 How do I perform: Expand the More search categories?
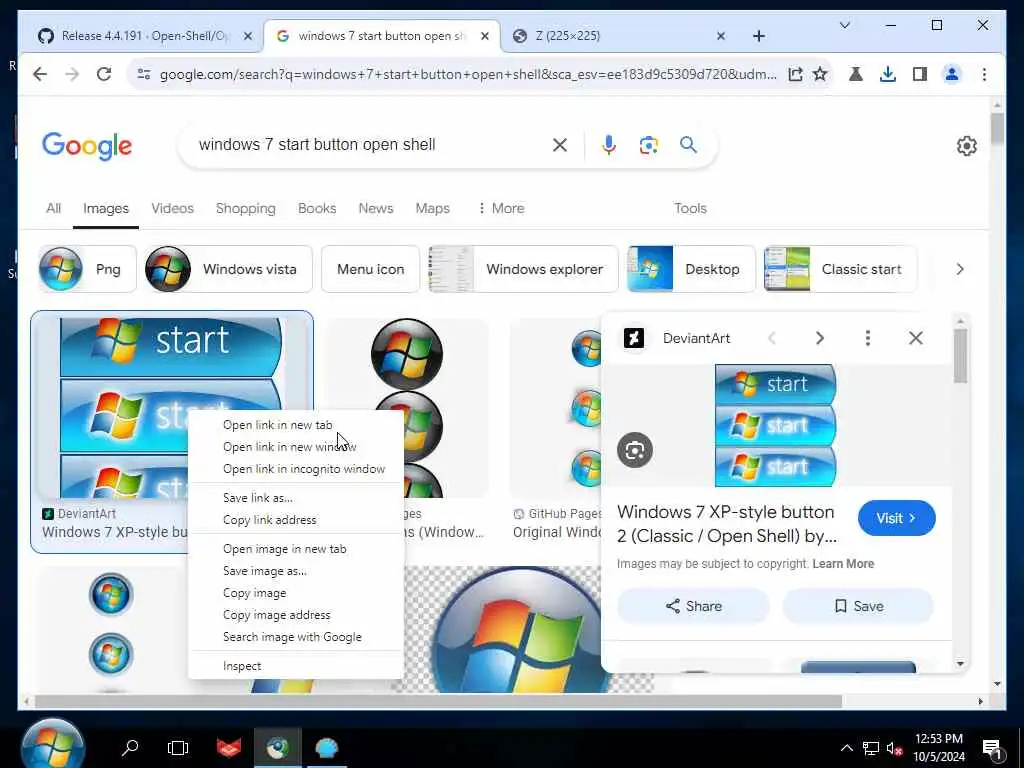[x=501, y=208]
